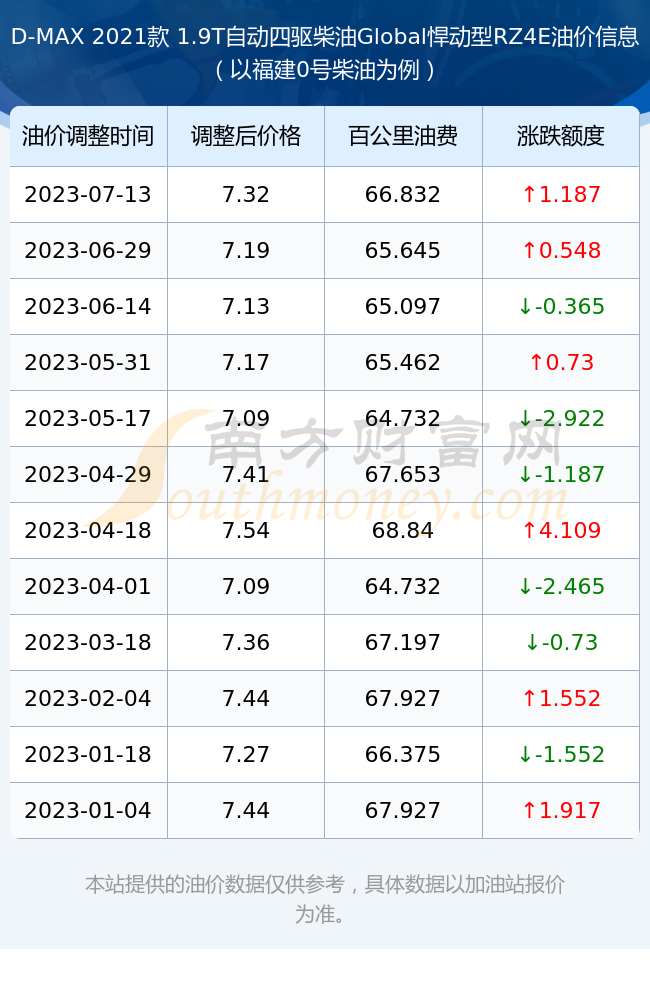Click the disclaimer text below the table
650x1000 pixels.
pyautogui.click(x=325, y=899)
